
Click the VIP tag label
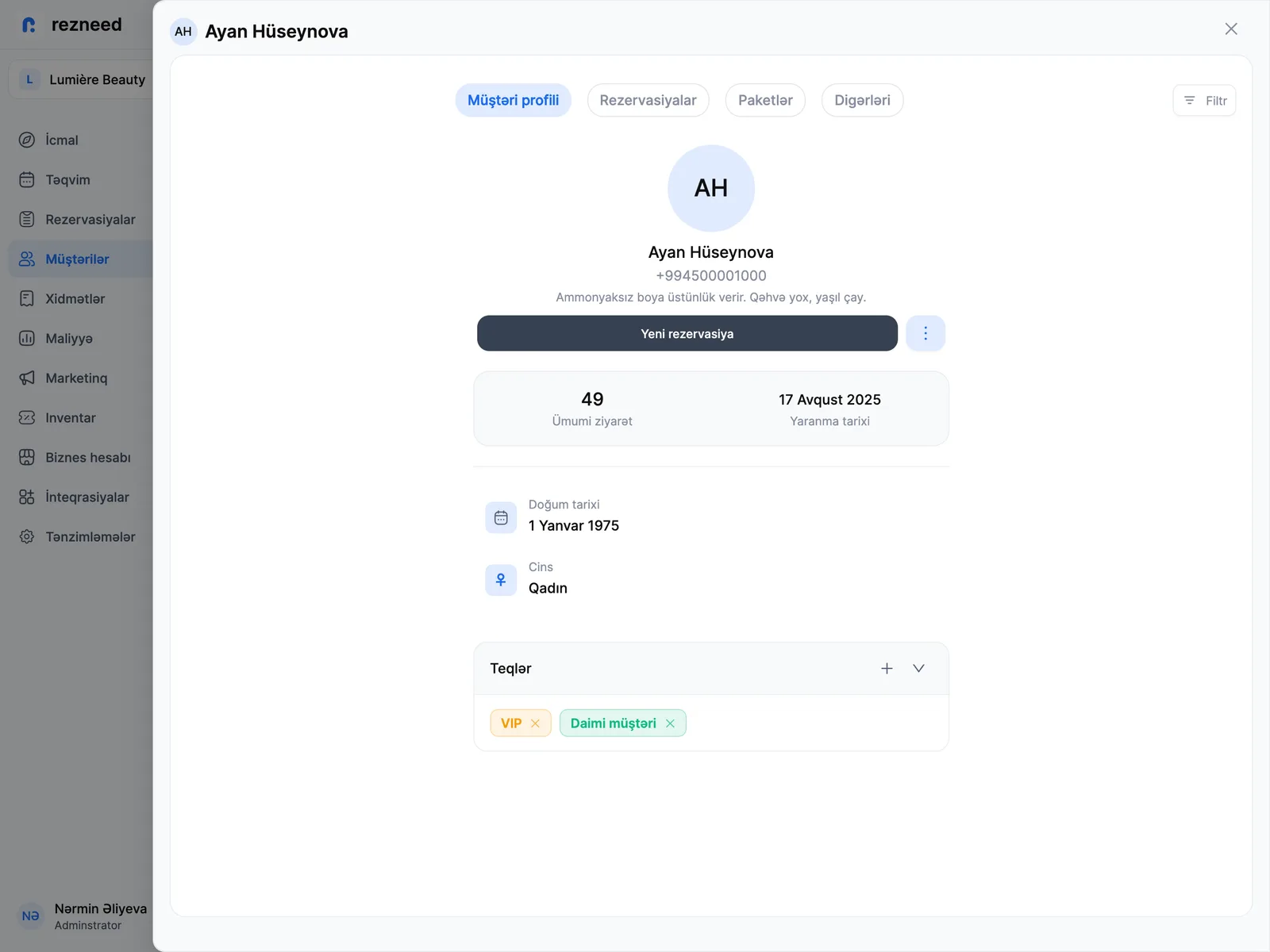pyautogui.click(x=511, y=724)
